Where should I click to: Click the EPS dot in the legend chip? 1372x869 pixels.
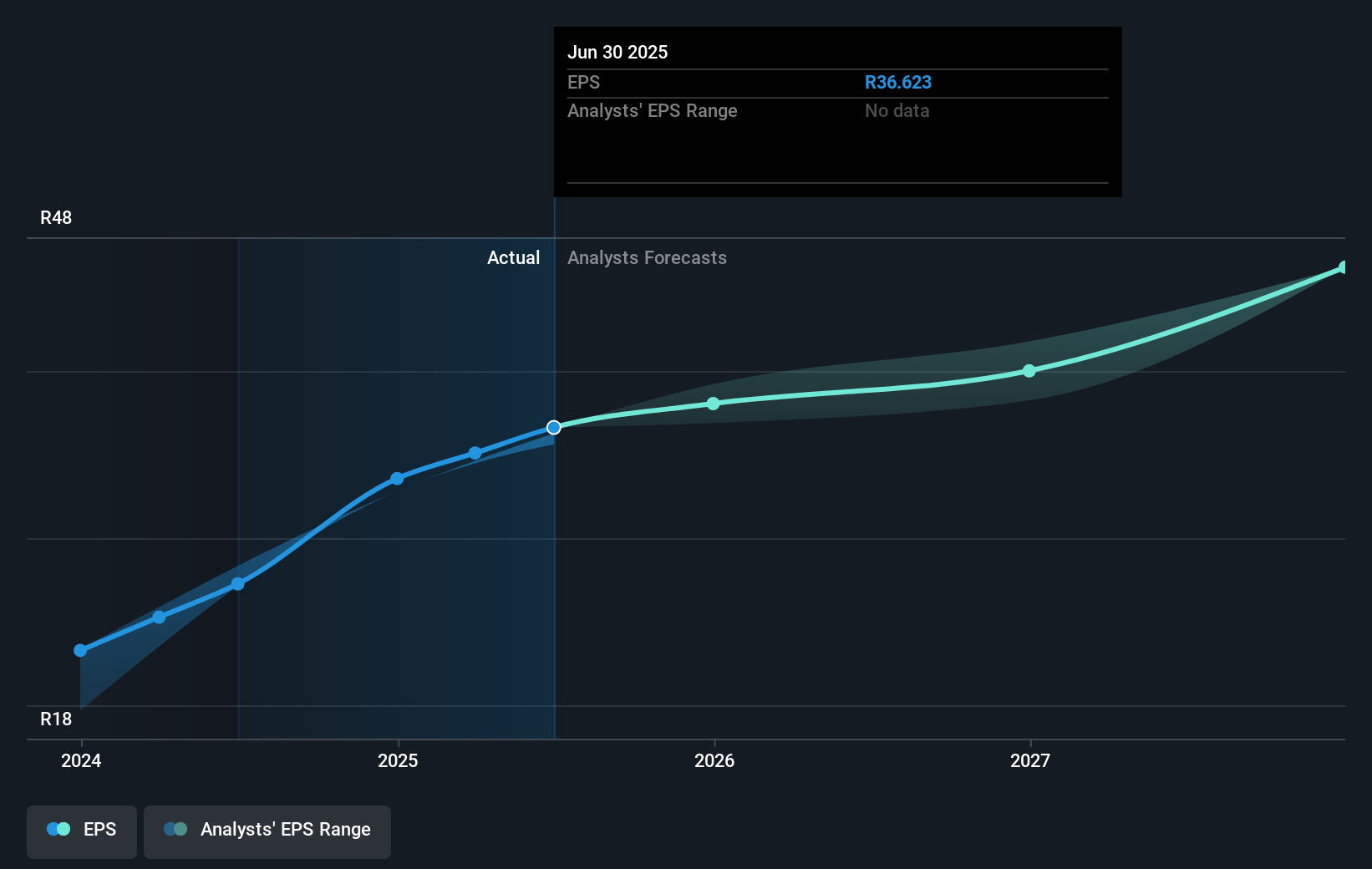pyautogui.click(x=57, y=828)
